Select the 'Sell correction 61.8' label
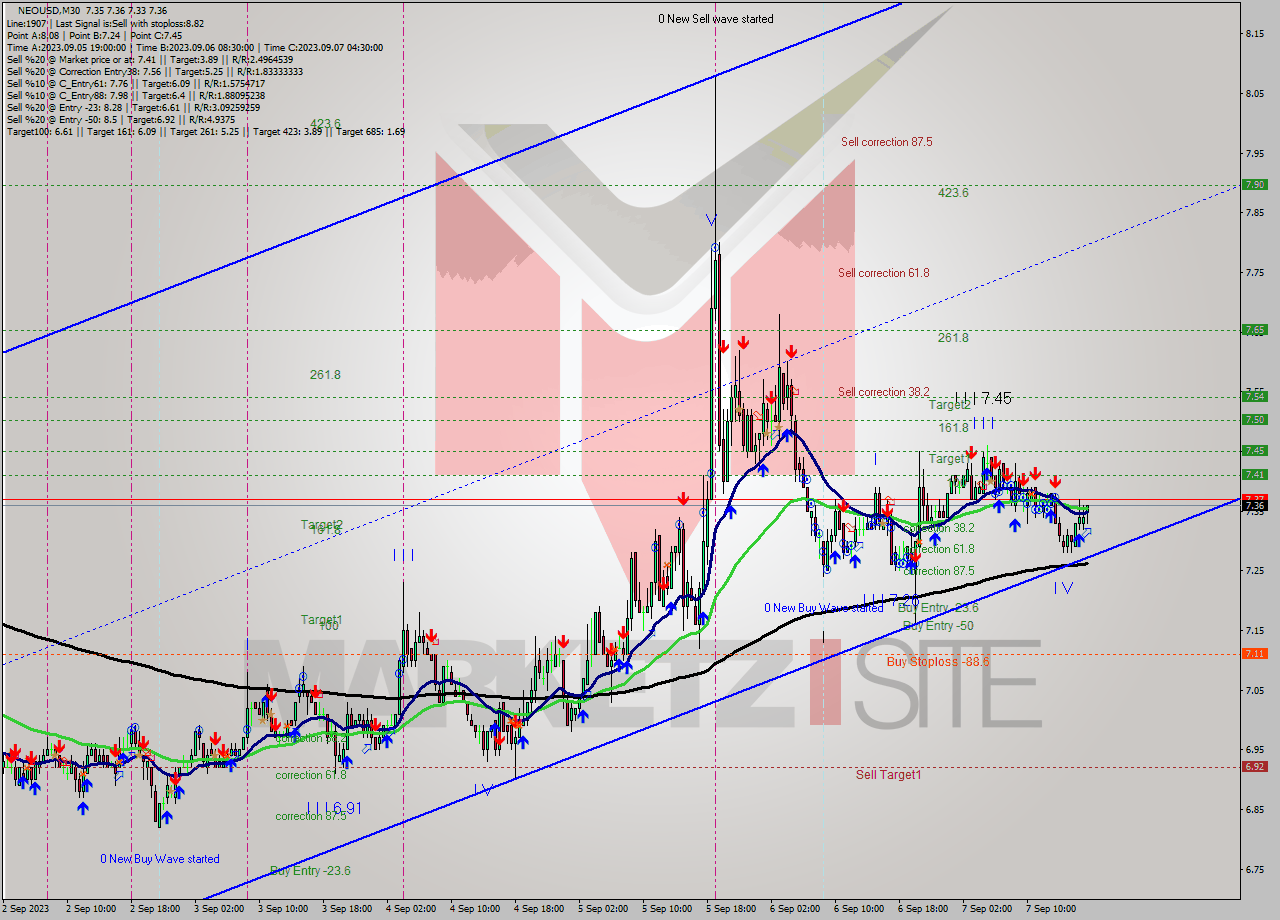This screenshot has height=920, width=1280. (883, 273)
